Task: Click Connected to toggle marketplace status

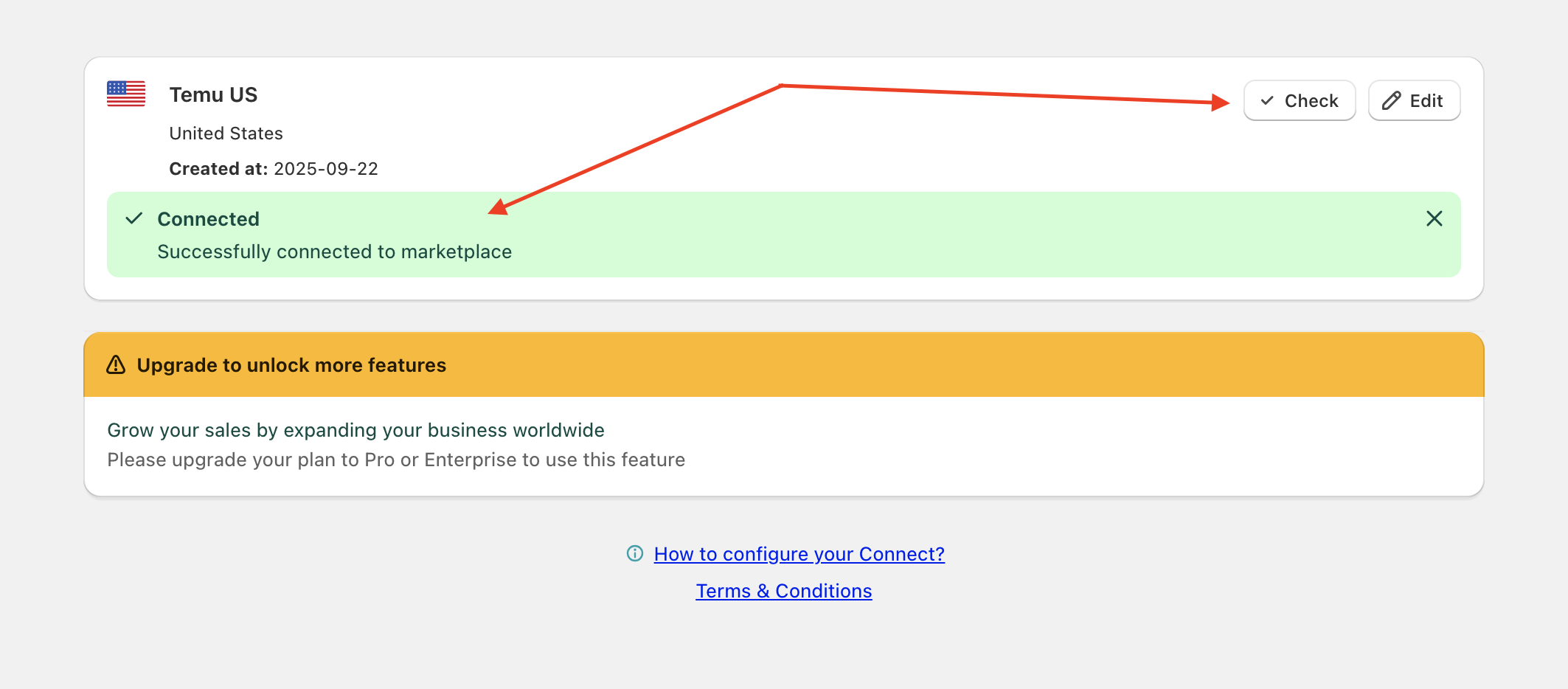Action: (x=209, y=218)
